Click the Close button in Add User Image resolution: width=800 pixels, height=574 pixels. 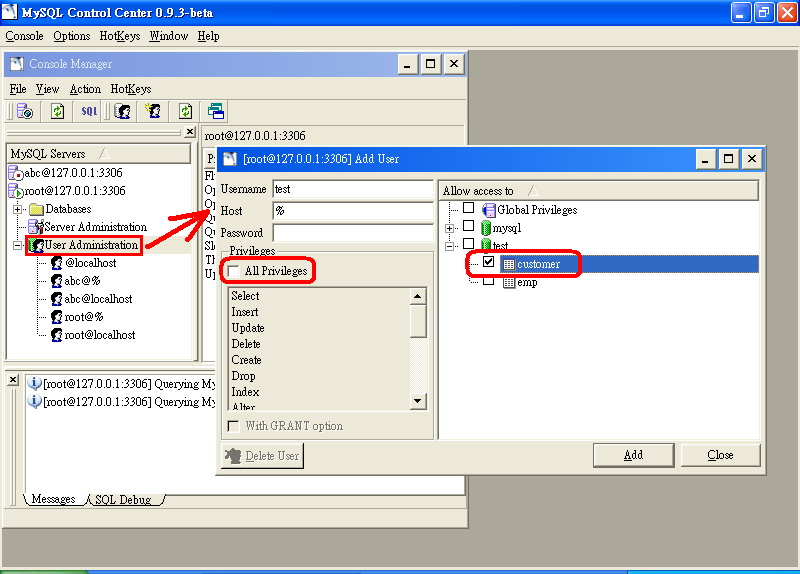click(720, 455)
